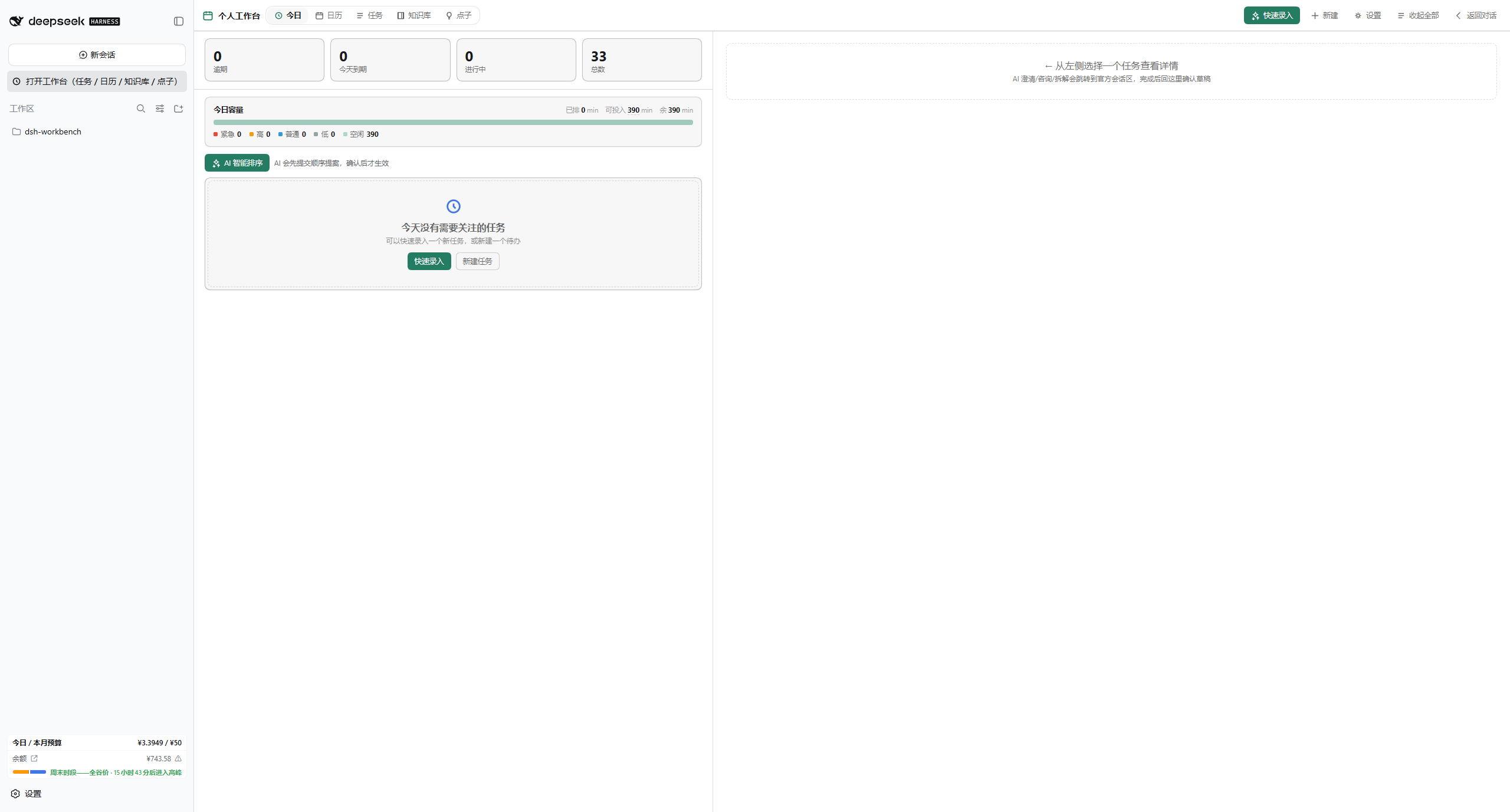The image size is (1510, 812).
Task: Search the workspace list
Action: click(x=141, y=109)
